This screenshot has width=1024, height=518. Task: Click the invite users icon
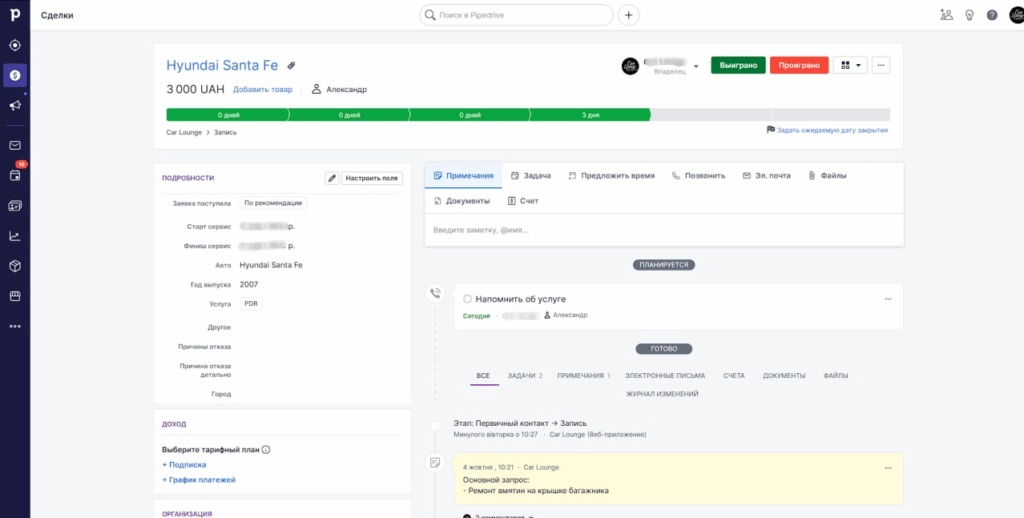click(946, 15)
